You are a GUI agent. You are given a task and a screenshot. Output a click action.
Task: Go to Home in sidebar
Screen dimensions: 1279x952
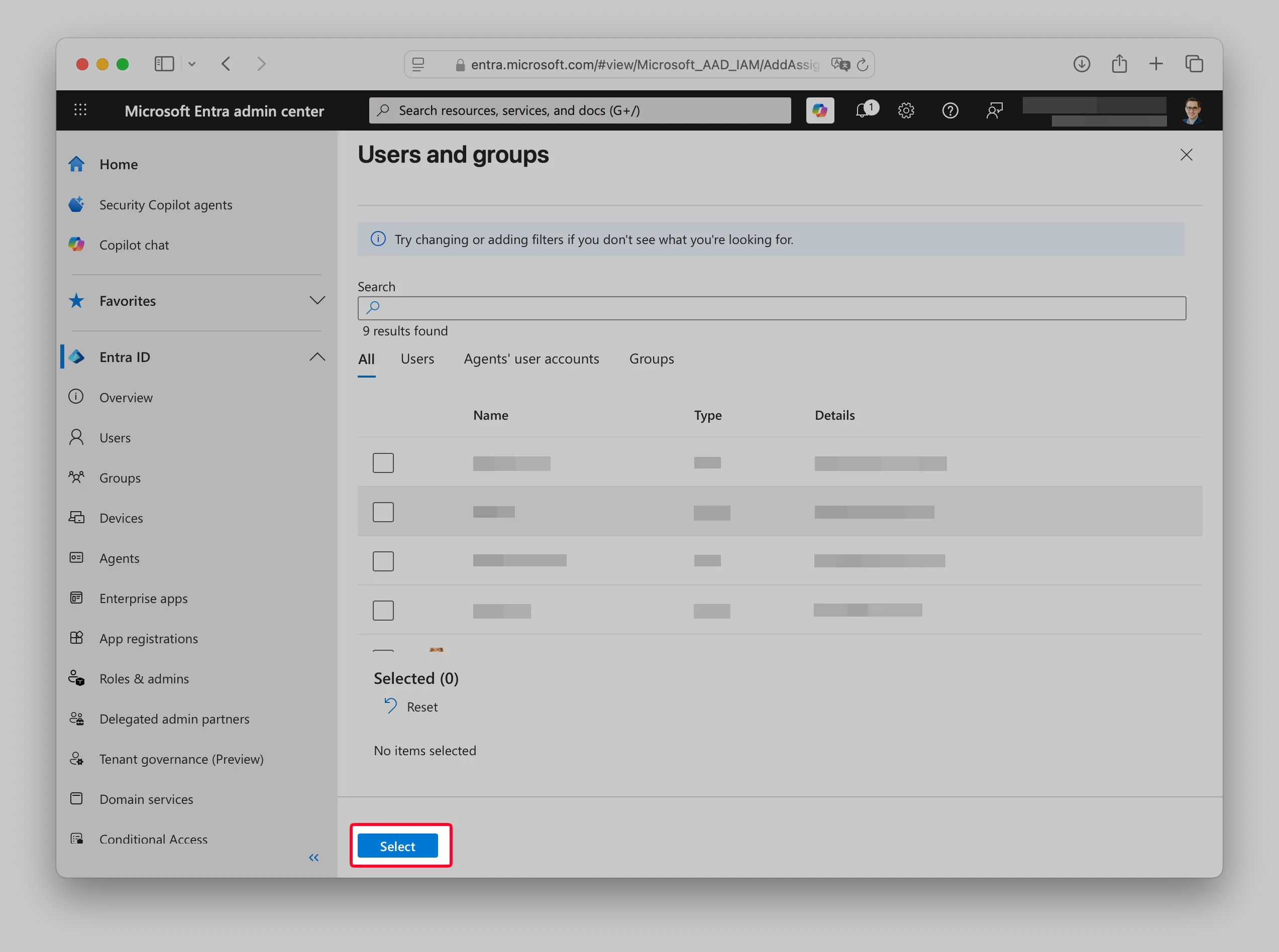118,164
